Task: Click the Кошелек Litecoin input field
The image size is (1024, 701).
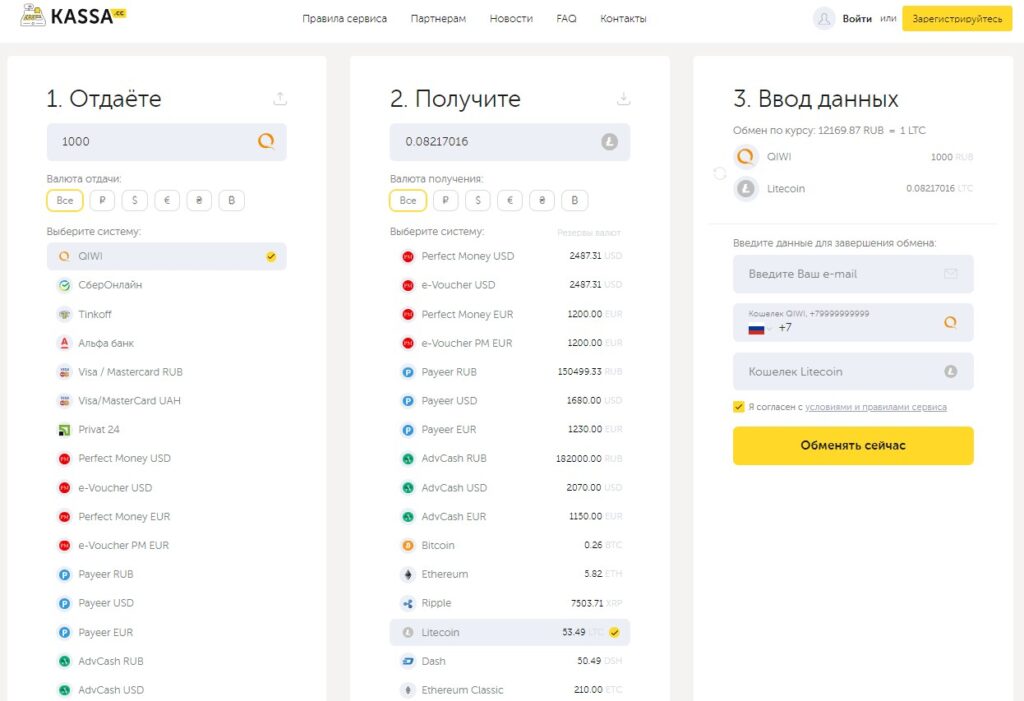Action: pos(853,371)
